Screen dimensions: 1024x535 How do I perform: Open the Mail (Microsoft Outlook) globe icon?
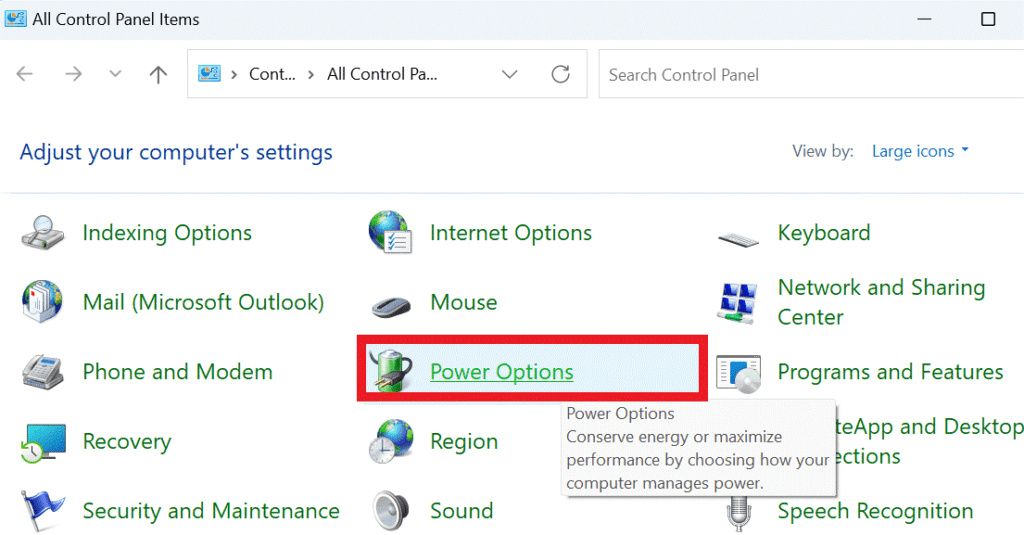tap(42, 302)
